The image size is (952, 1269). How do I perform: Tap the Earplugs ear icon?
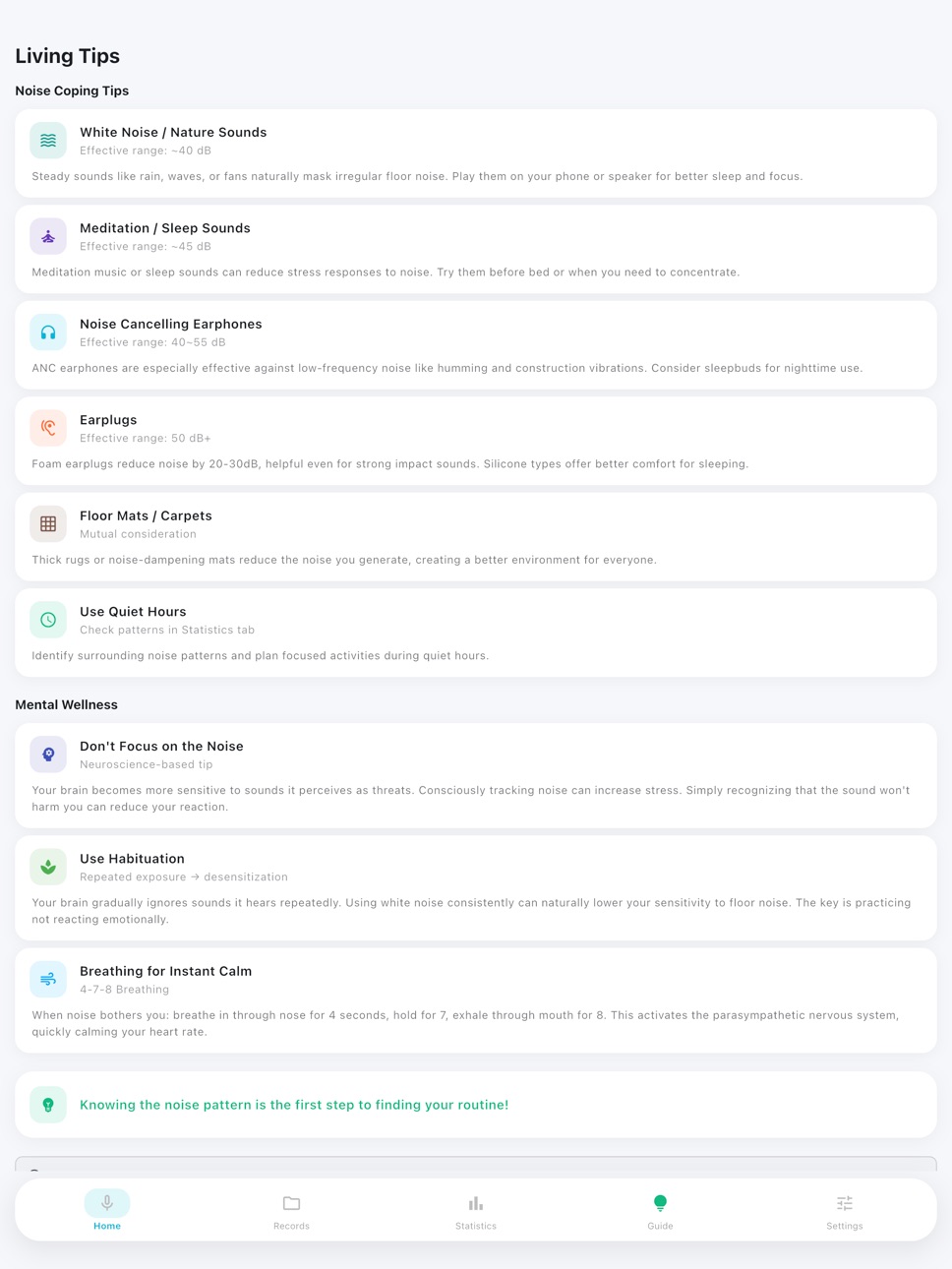(x=48, y=428)
